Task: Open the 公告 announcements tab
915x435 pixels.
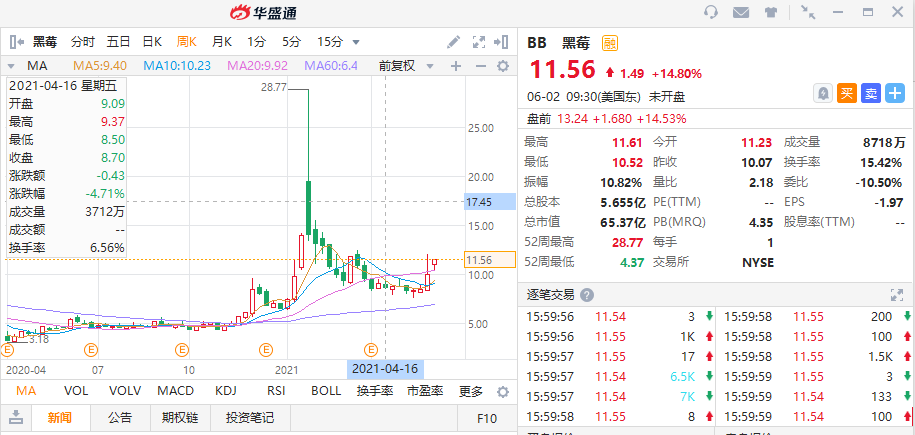Action: pyautogui.click(x=120, y=417)
